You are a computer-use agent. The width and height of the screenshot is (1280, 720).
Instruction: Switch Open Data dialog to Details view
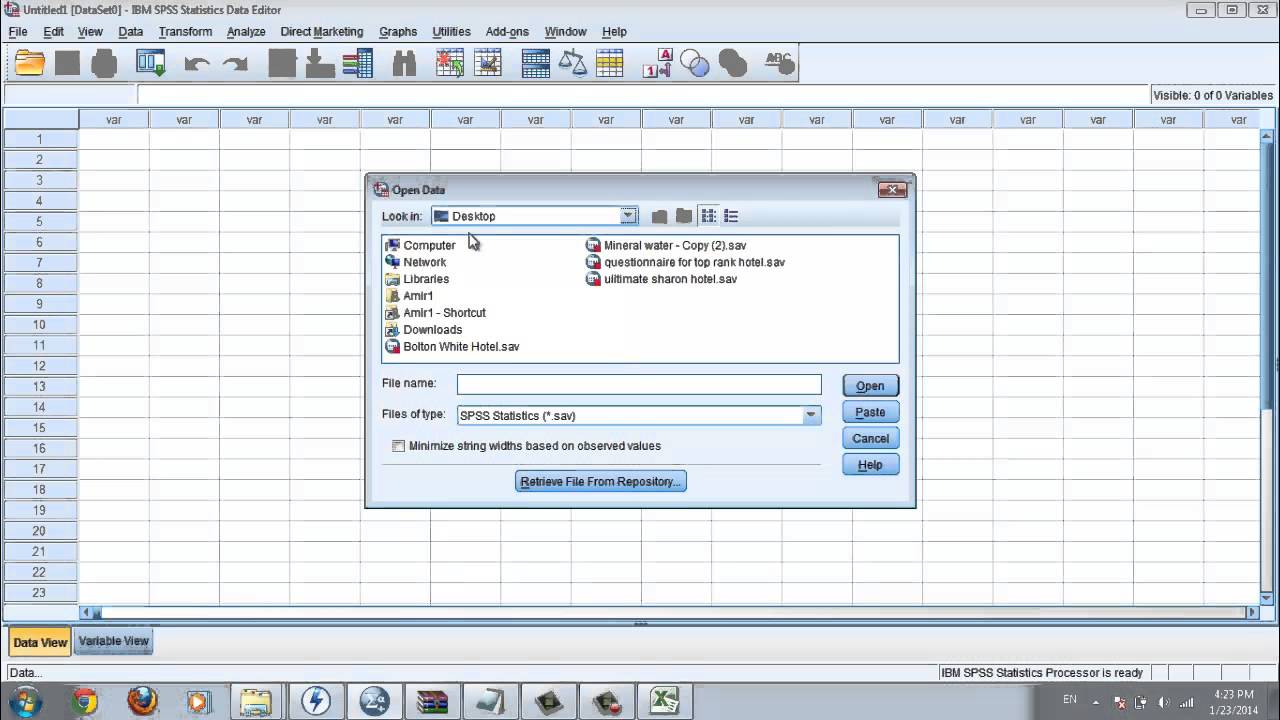731,216
